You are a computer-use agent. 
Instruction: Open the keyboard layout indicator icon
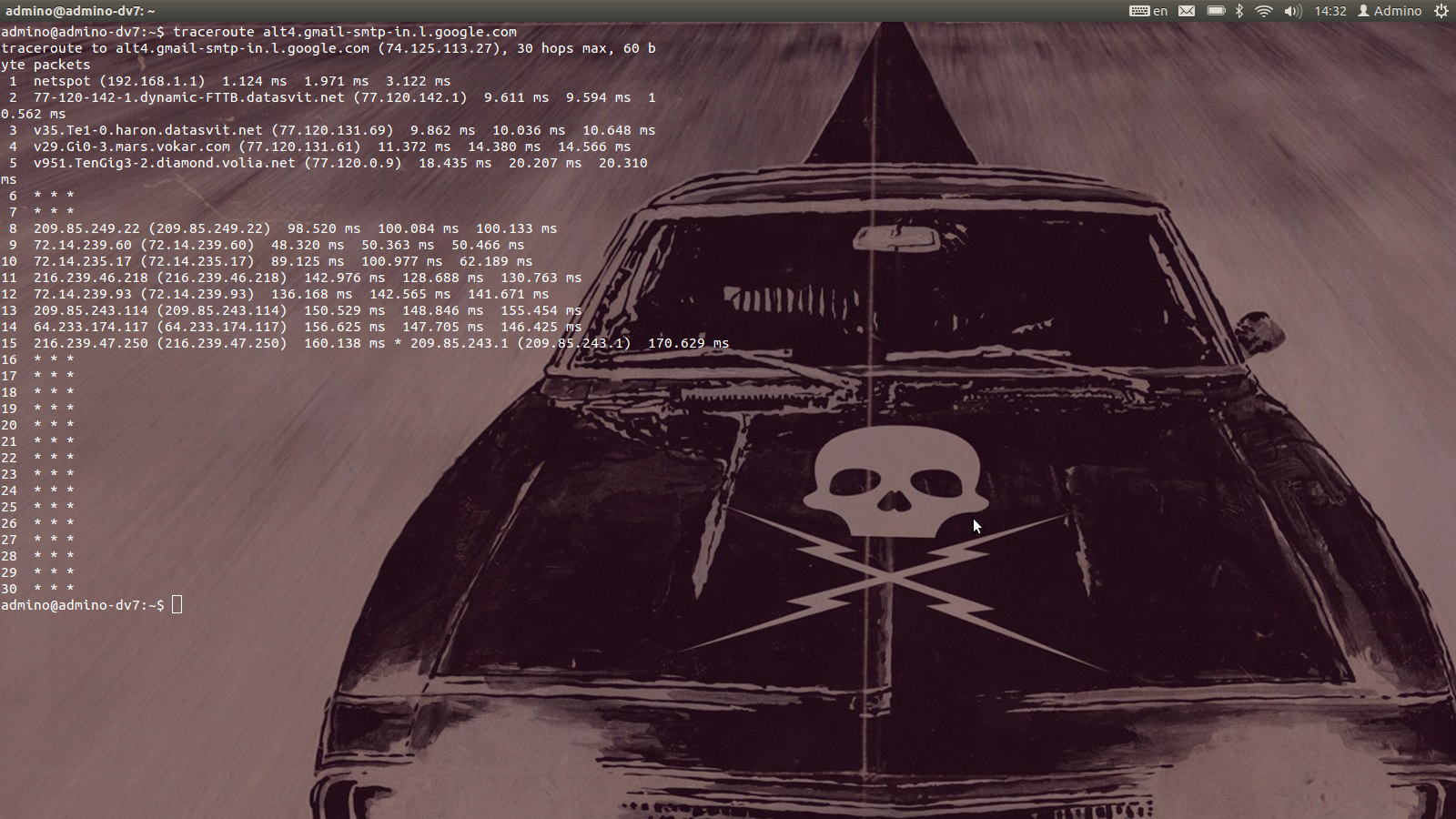pyautogui.click(x=1138, y=11)
